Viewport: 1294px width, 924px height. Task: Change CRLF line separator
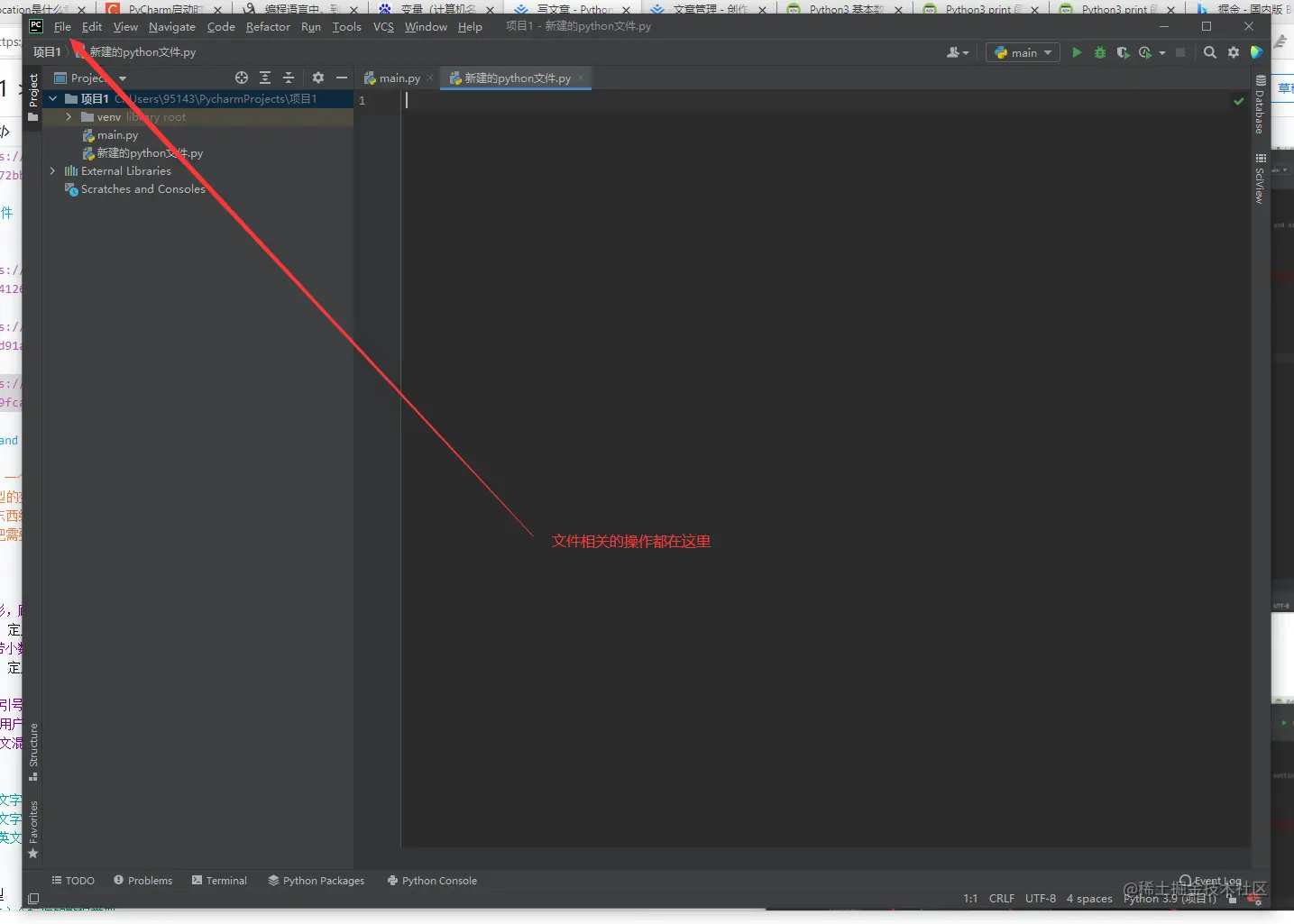(x=1001, y=899)
